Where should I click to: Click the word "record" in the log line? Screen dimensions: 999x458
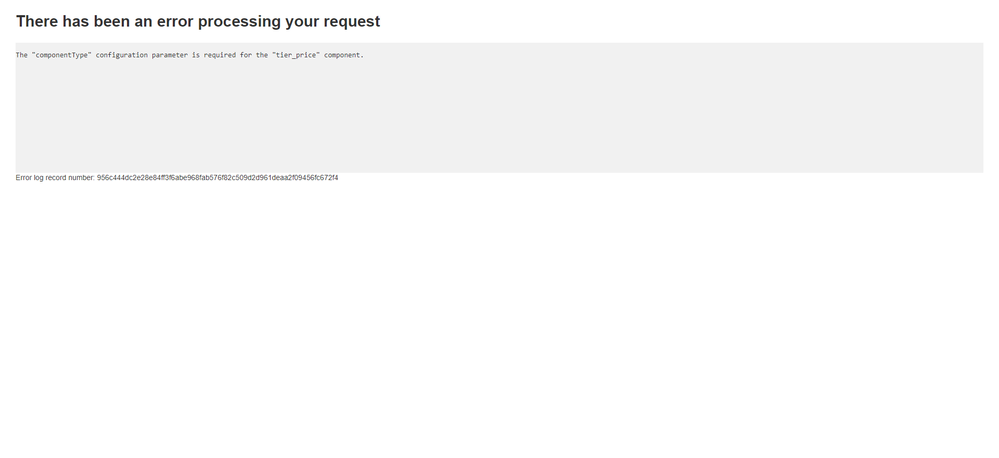(56, 178)
